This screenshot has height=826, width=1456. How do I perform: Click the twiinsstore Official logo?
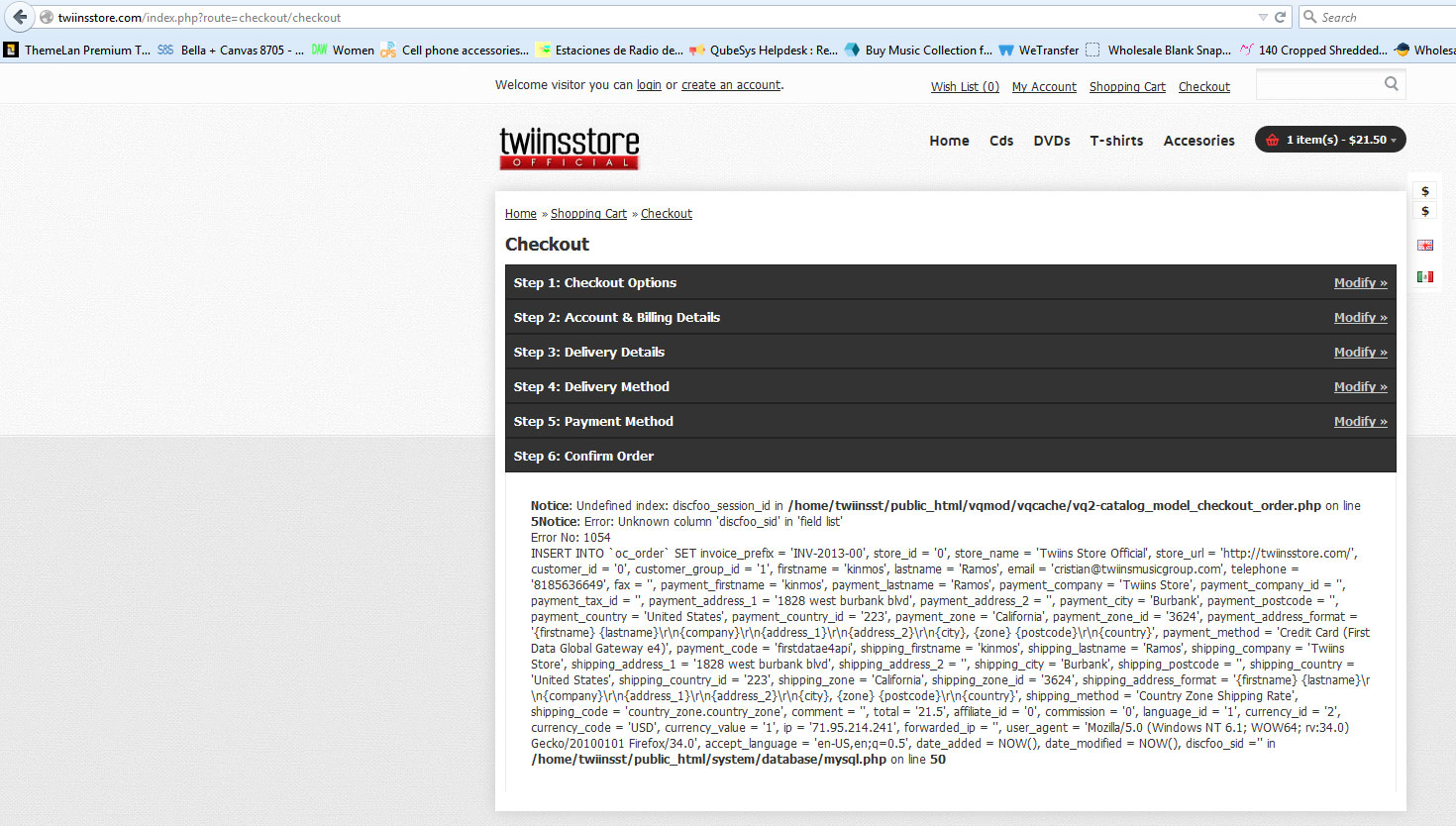(x=570, y=149)
